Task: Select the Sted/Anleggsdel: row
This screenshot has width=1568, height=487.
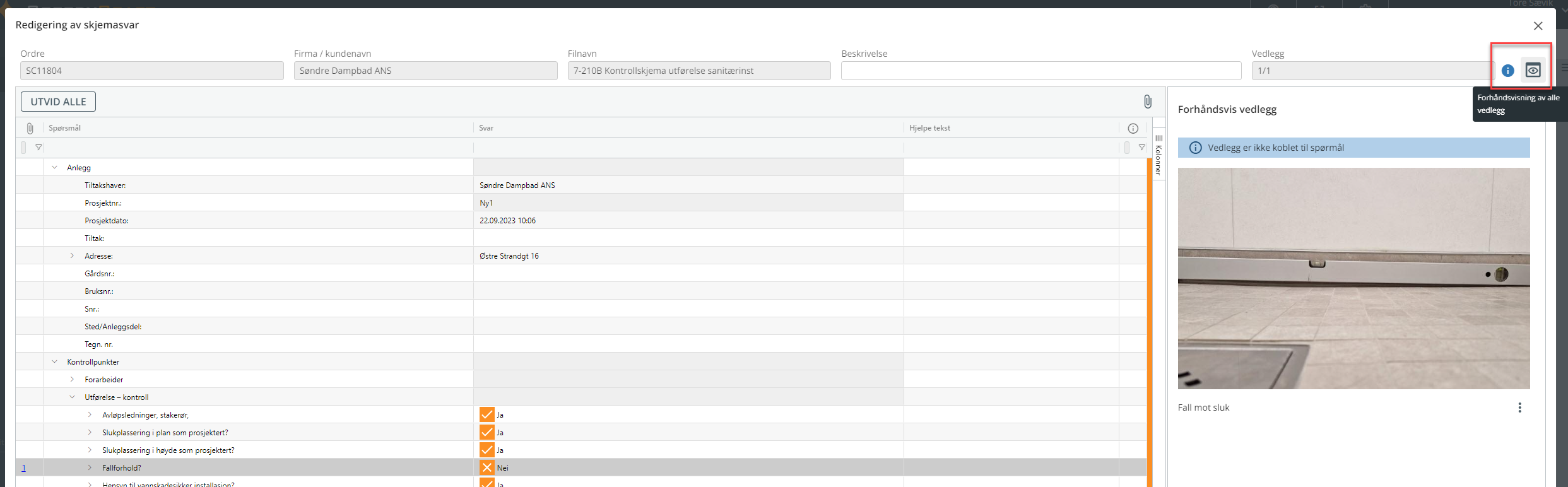Action: (x=581, y=326)
